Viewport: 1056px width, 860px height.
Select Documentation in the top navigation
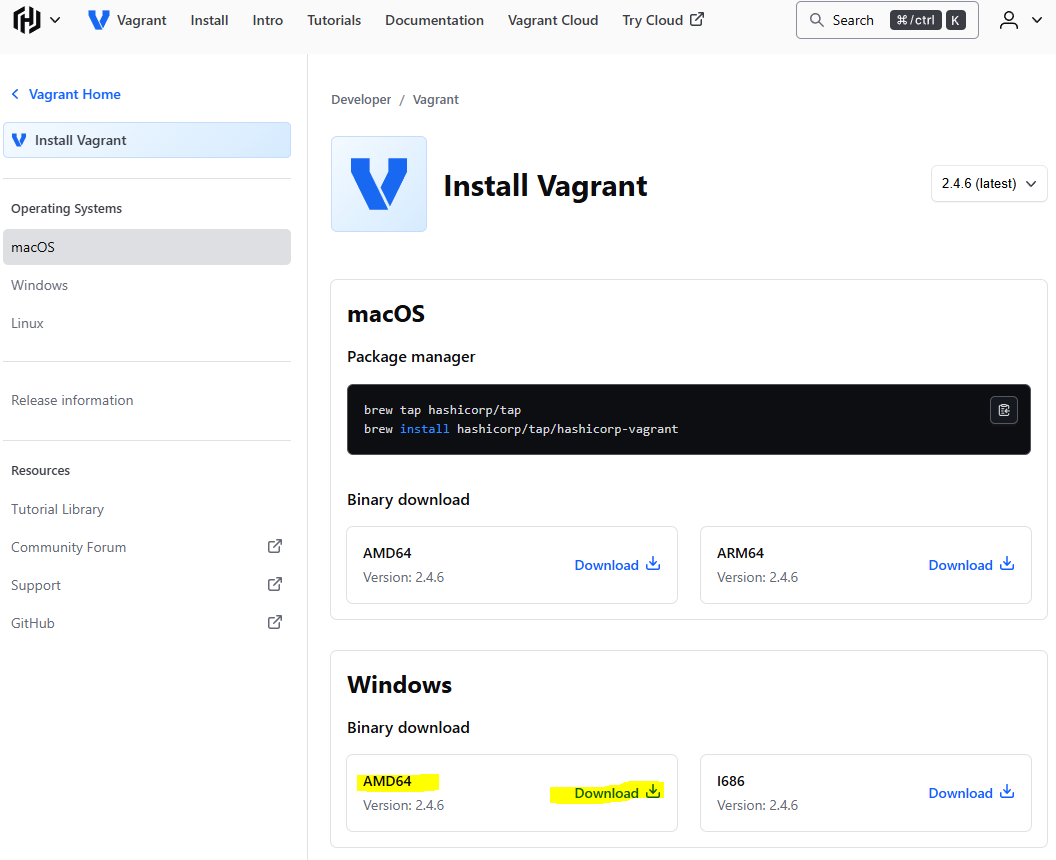pyautogui.click(x=434, y=19)
